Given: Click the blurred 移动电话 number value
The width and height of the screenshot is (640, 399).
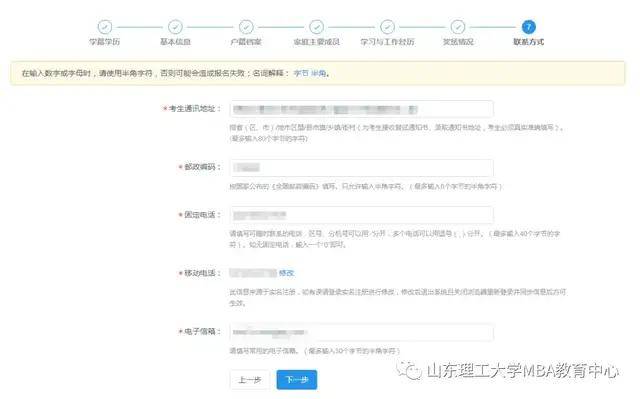Looking at the screenshot, I should coord(253,273).
